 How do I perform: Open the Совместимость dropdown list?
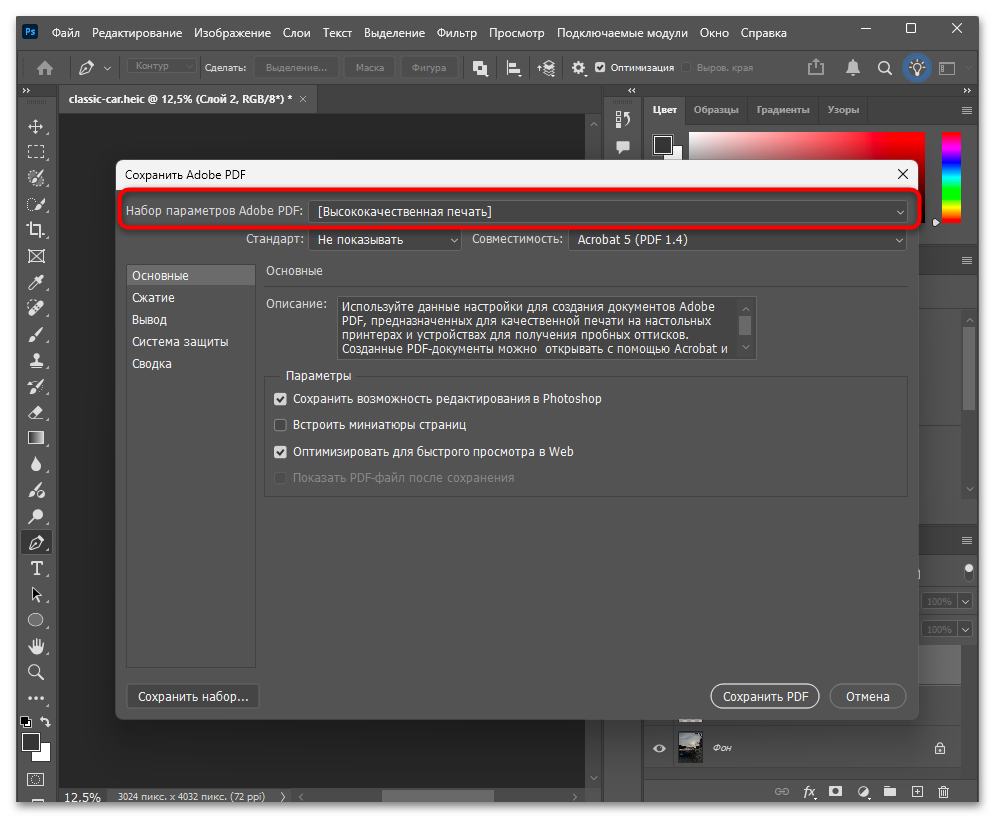738,240
